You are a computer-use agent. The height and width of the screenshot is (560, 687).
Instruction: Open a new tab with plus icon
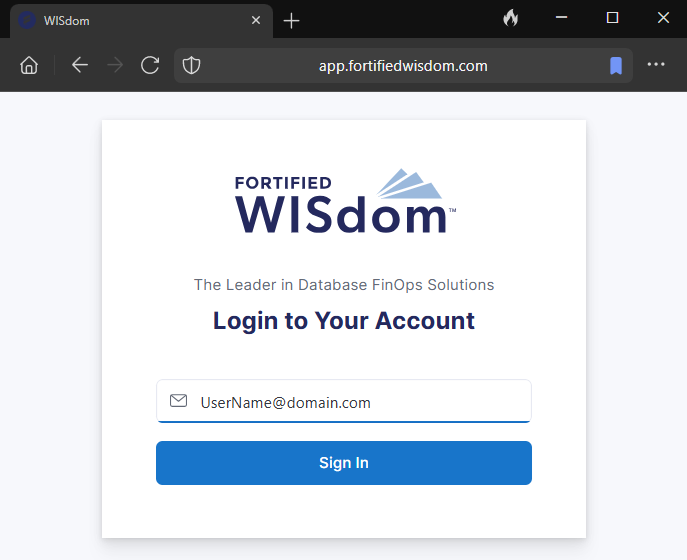tap(291, 21)
